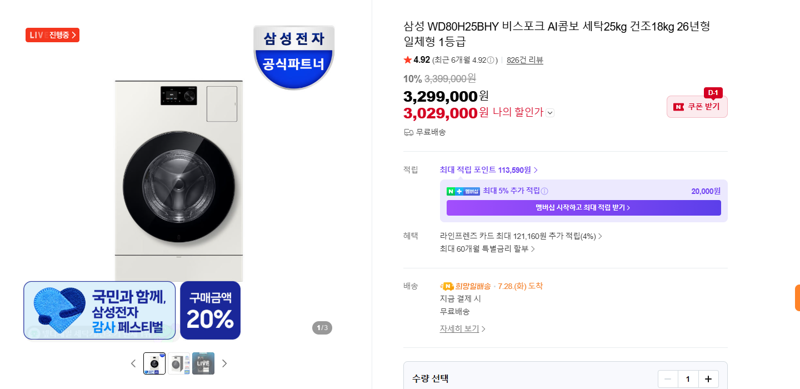Click the LIVE 진행중 badge

pyautogui.click(x=53, y=35)
